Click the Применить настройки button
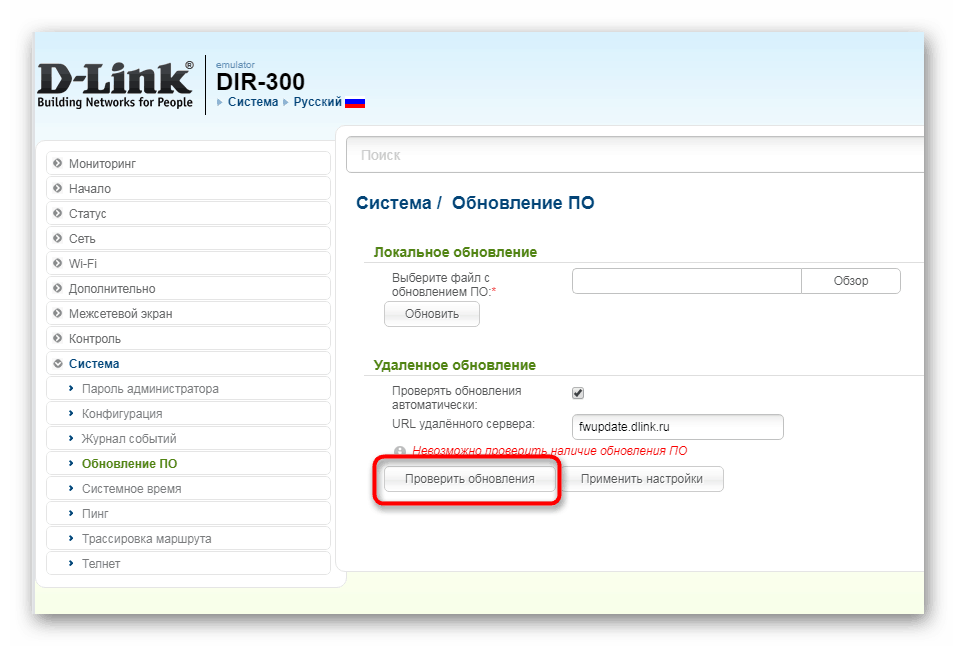Screen dimensions: 956x646 [x=644, y=478]
